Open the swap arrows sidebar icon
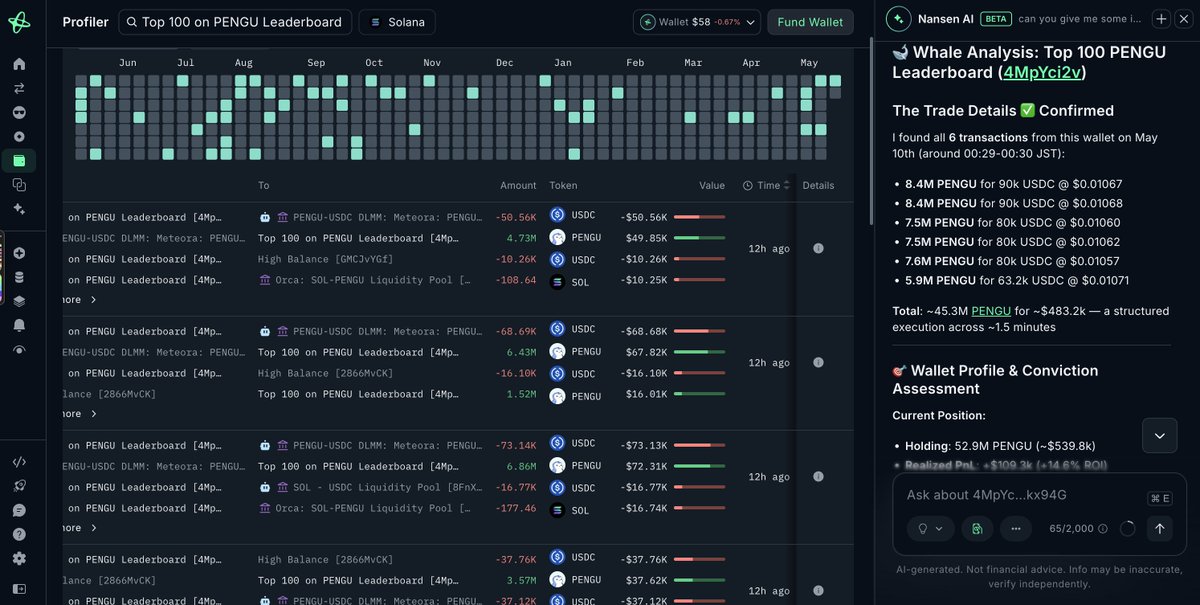Image resolution: width=1200 pixels, height=605 pixels. [x=19, y=88]
